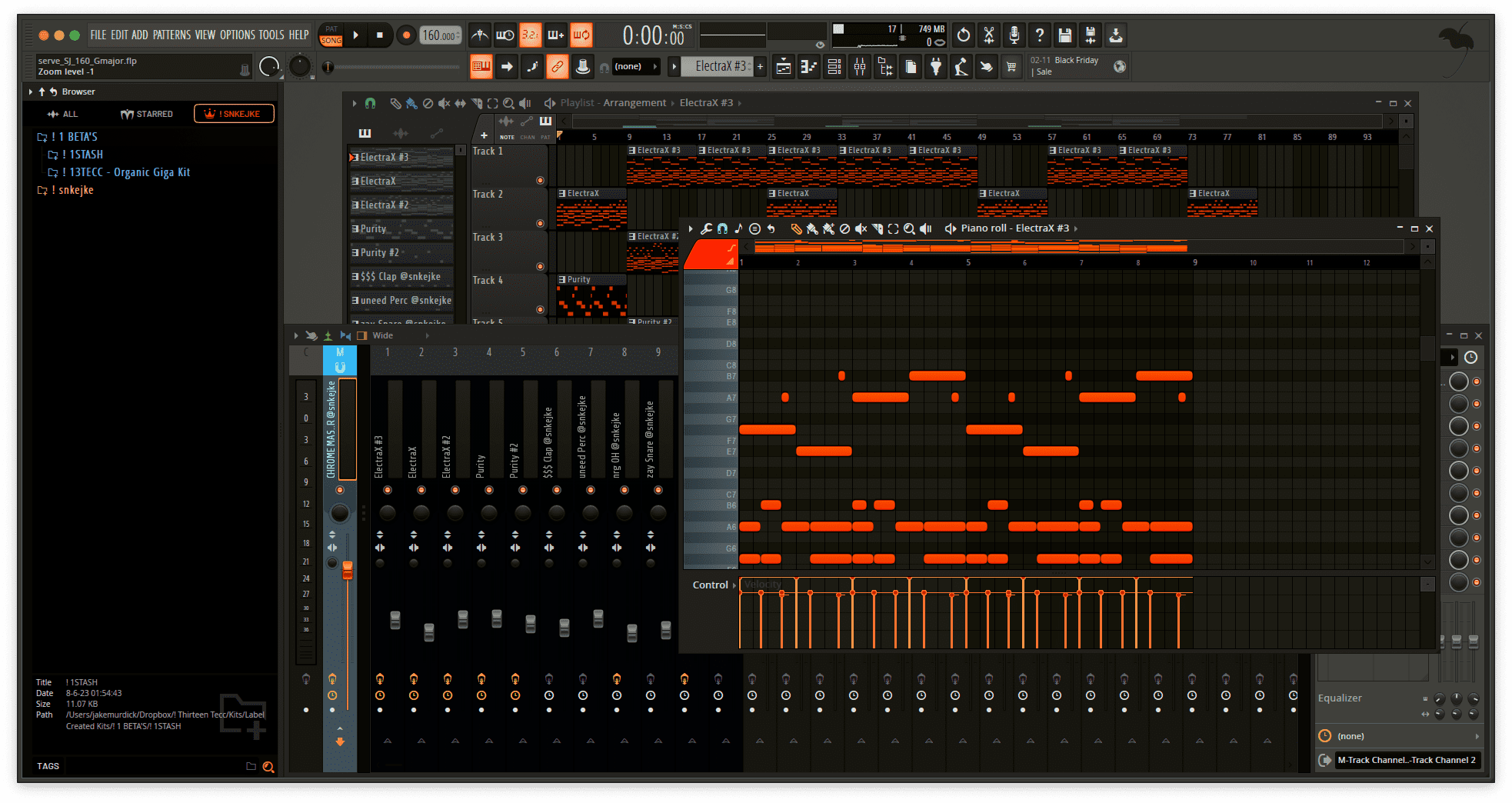This screenshot has height=803, width=1512.
Task: Toggle piano roll snap magnet
Action: [x=722, y=228]
